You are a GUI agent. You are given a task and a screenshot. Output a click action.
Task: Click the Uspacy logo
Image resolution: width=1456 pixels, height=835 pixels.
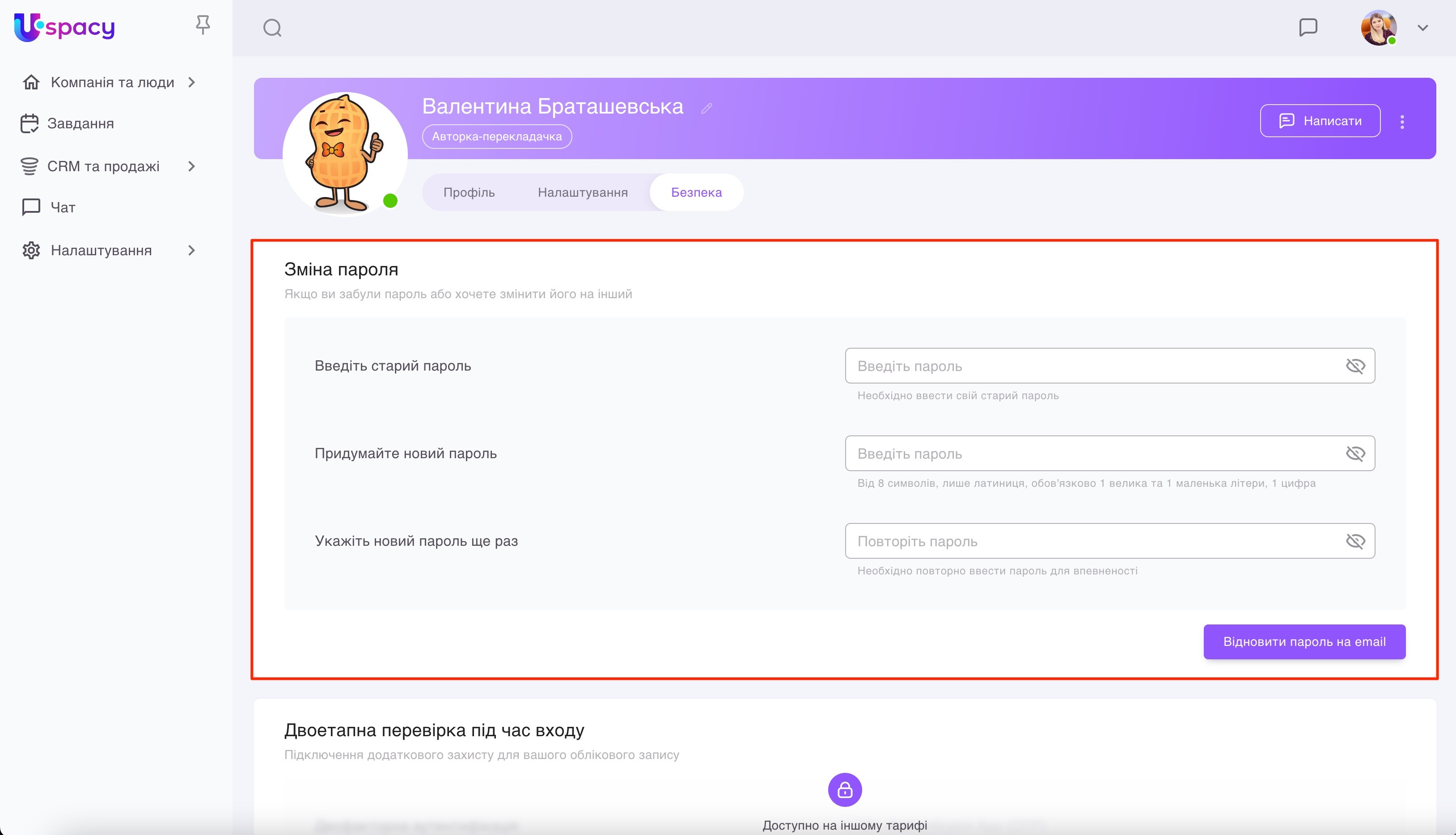(64, 27)
